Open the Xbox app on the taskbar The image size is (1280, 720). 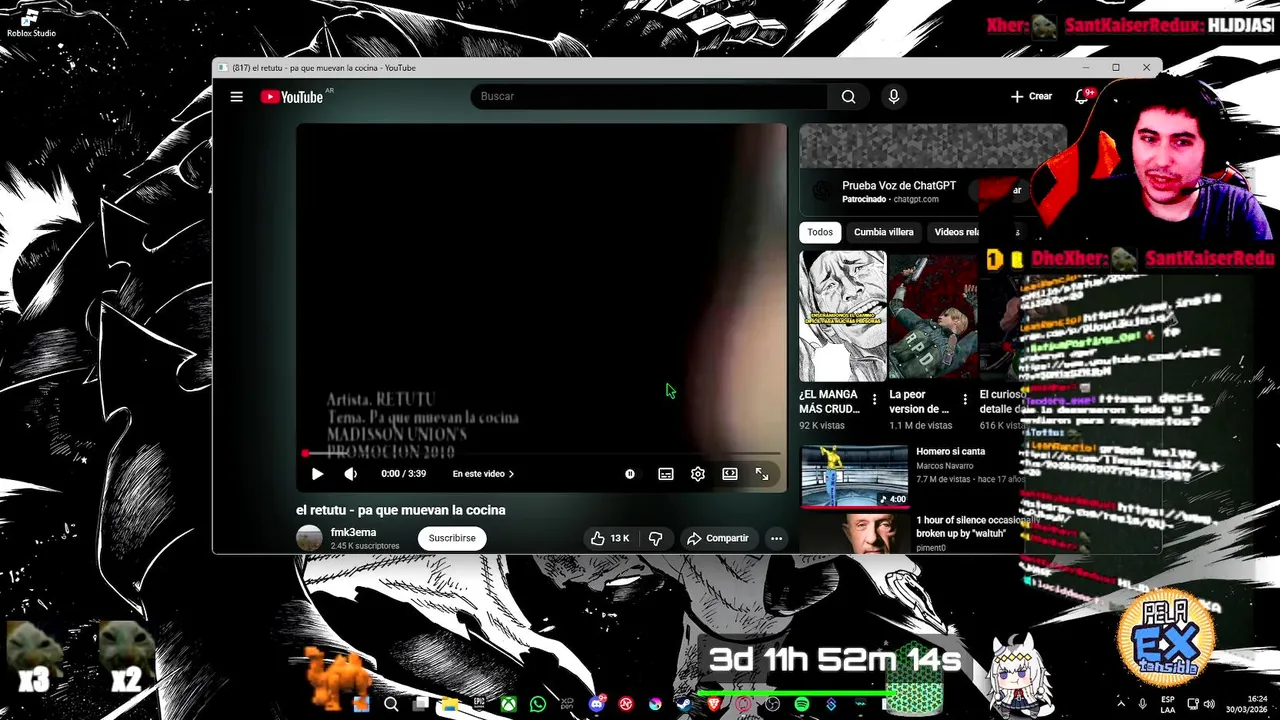pos(508,704)
